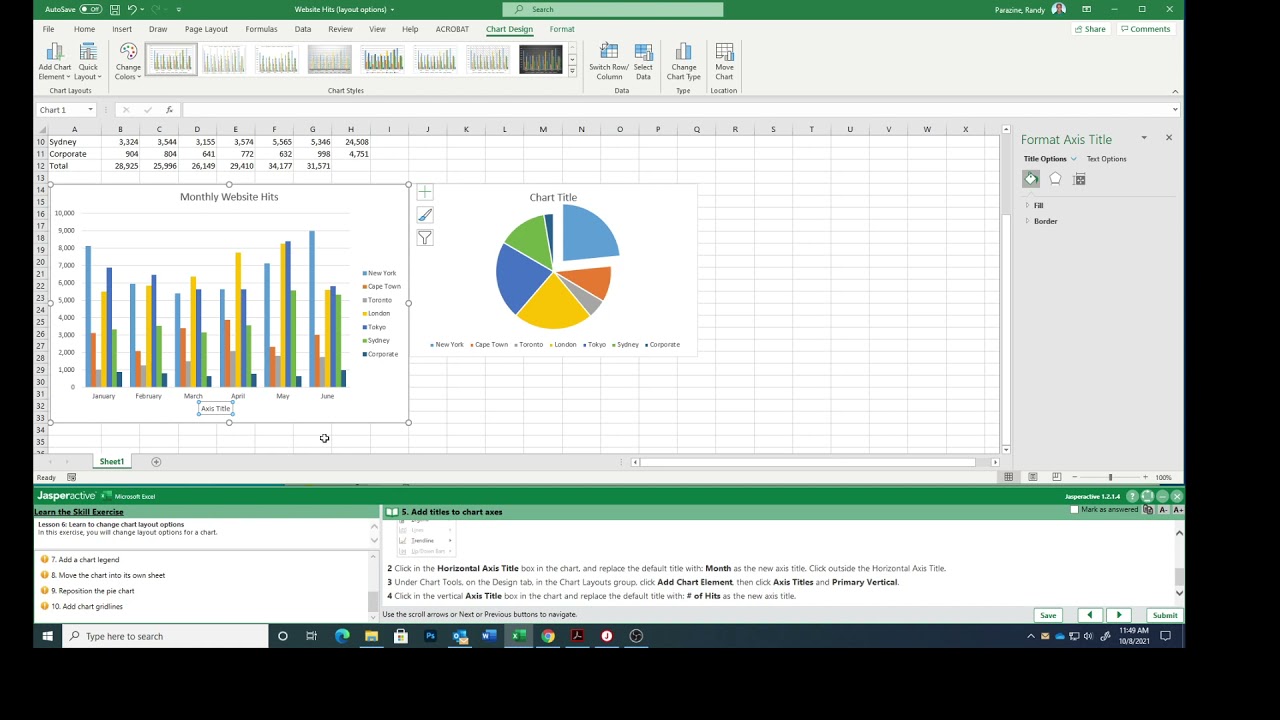The width and height of the screenshot is (1280, 720).
Task: Close the Format Axis Title pane
Action: [1168, 138]
